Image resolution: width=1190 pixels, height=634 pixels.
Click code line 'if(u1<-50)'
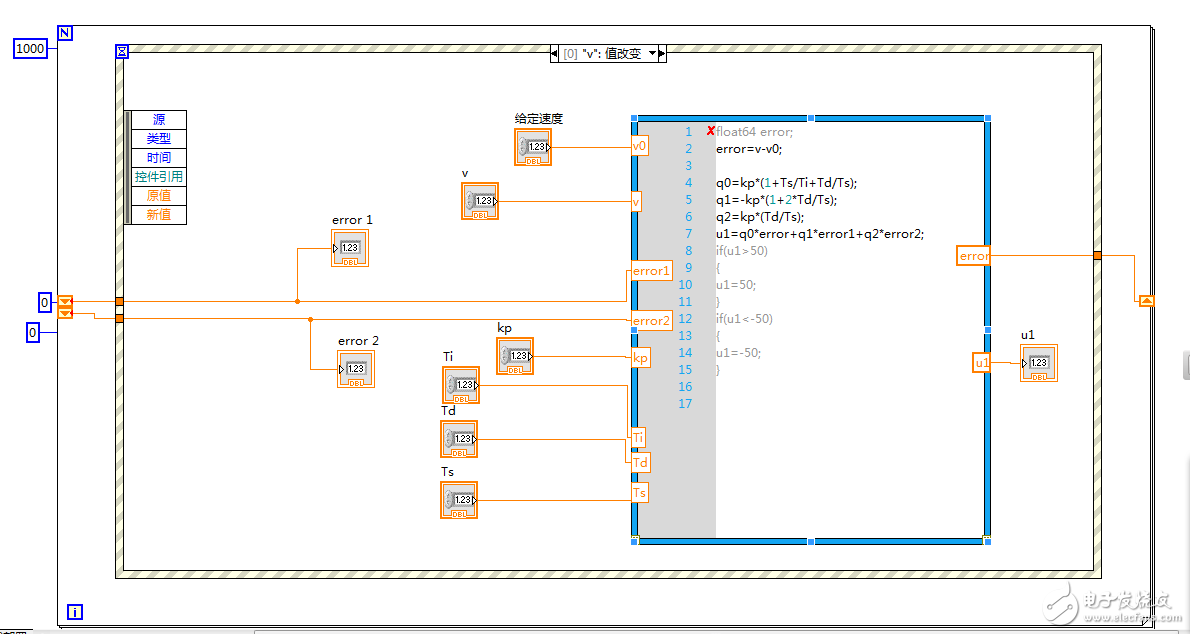click(x=744, y=319)
